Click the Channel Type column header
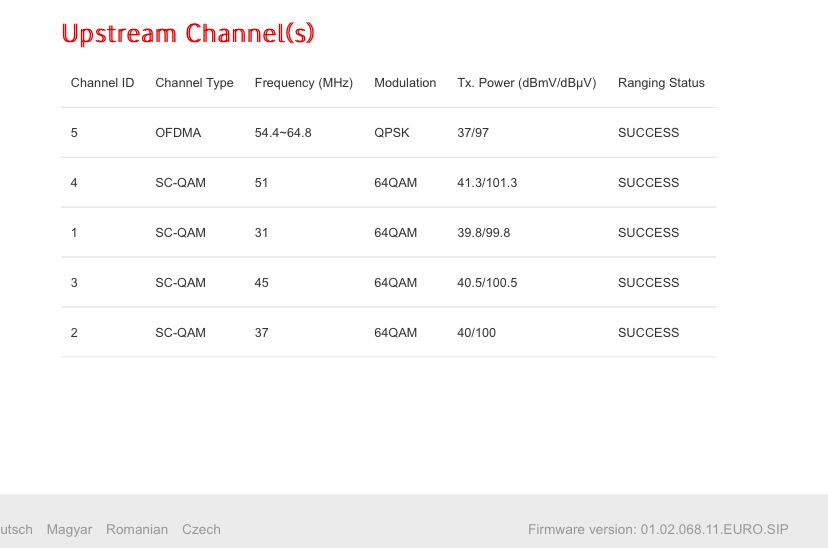The width and height of the screenshot is (828, 548). coord(194,83)
